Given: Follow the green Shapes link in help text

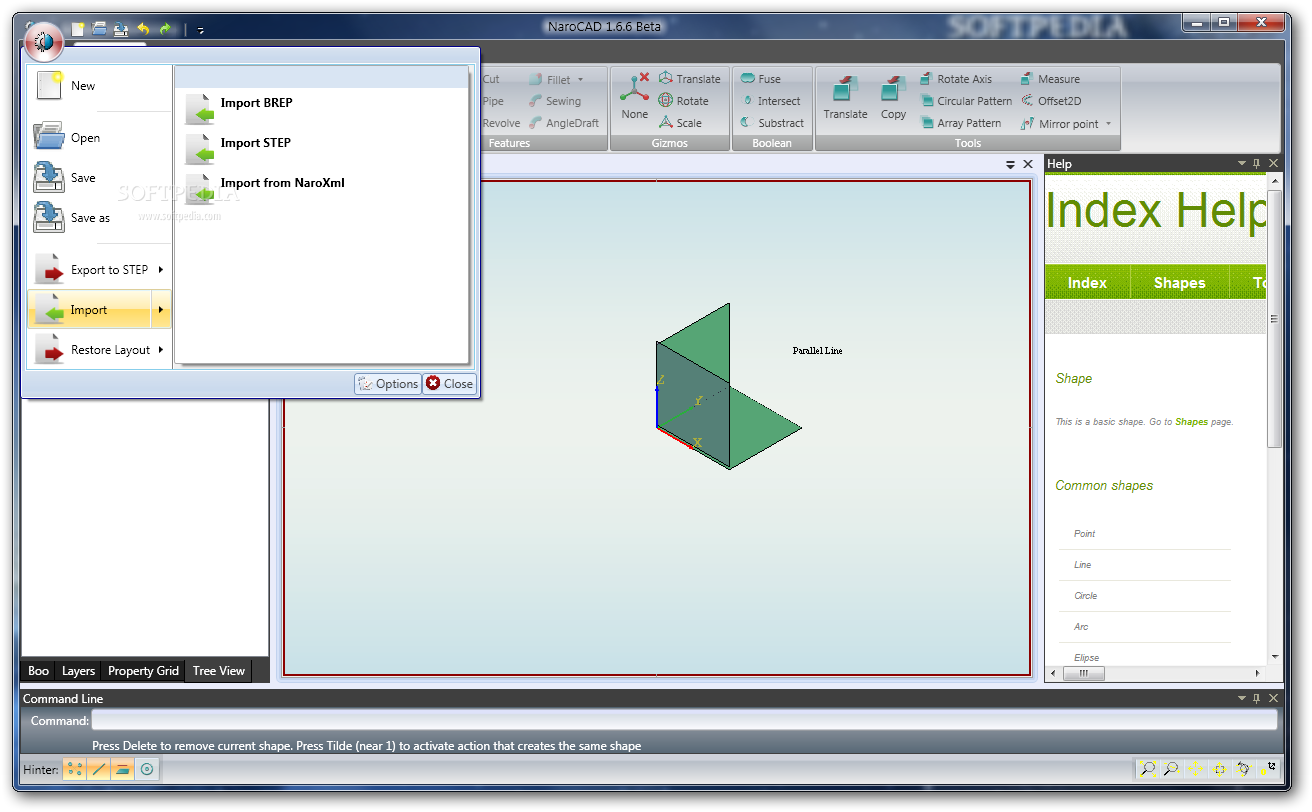Looking at the screenshot, I should [x=1191, y=422].
